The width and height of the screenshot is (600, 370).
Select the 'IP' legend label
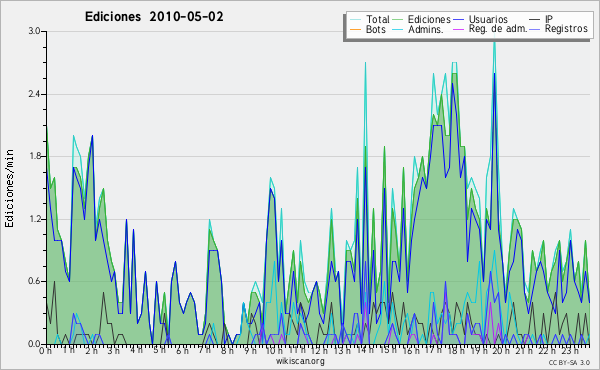click(x=549, y=19)
